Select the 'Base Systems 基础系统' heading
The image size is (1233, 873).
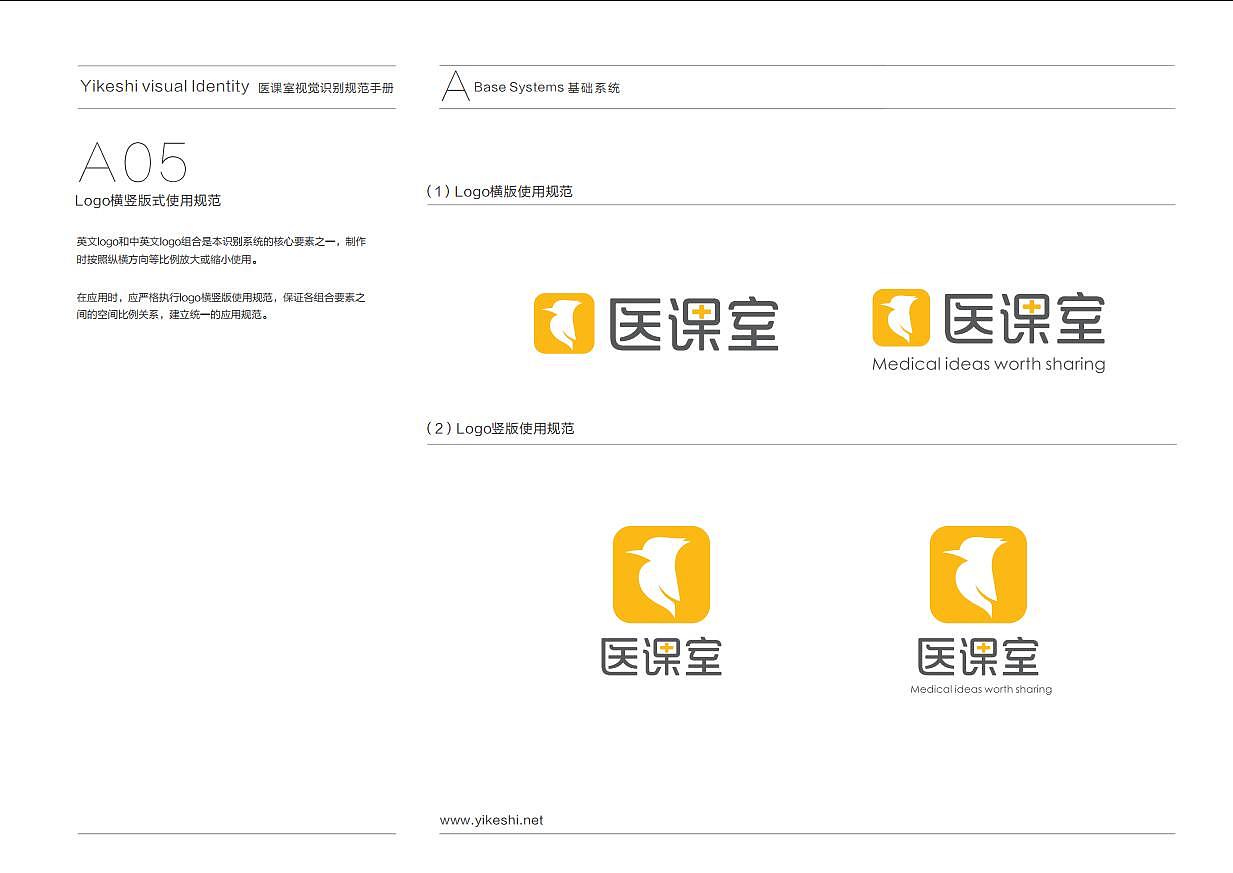pos(547,88)
